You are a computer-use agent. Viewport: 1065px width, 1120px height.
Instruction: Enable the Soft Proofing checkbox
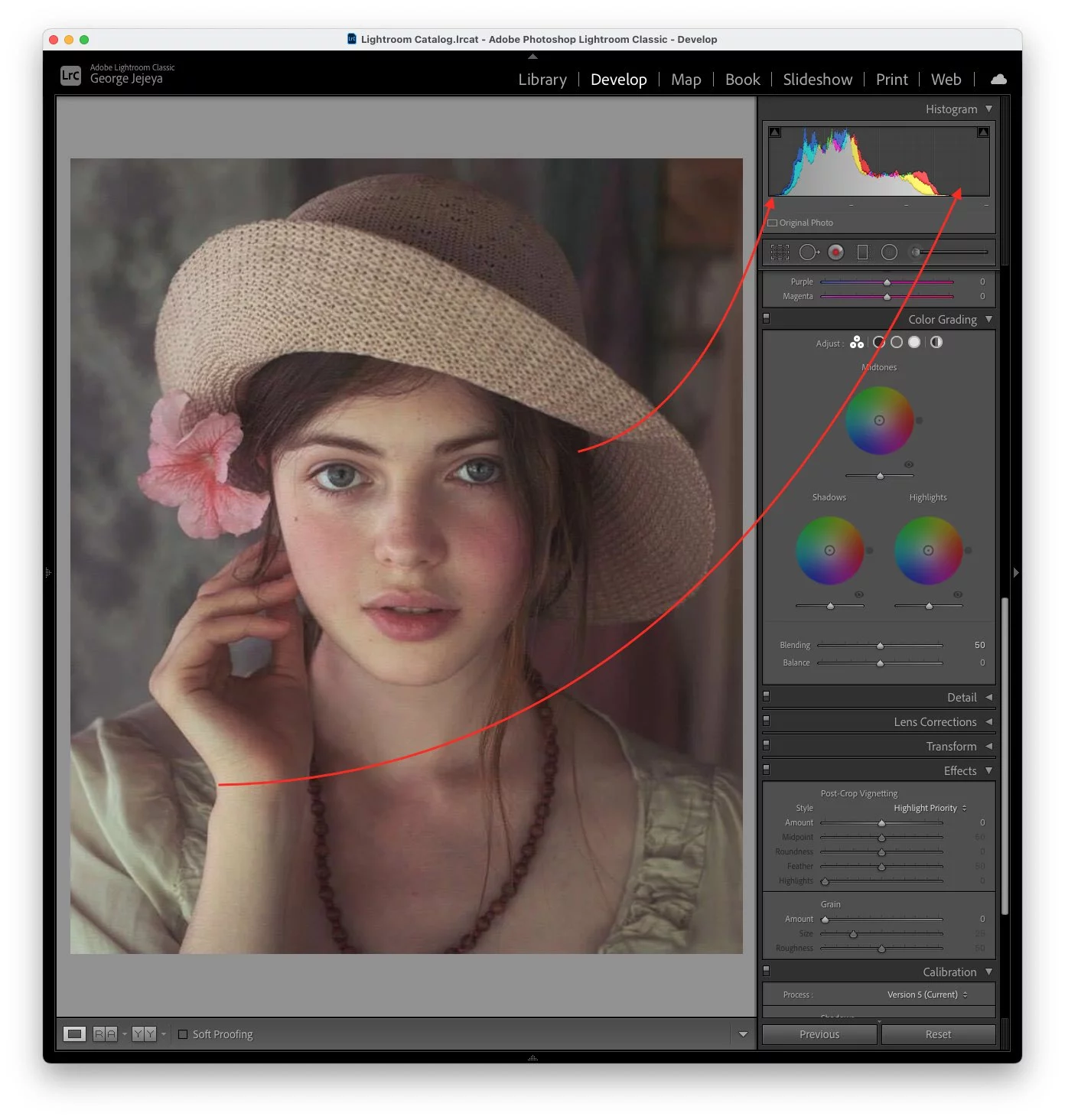pyautogui.click(x=183, y=1034)
